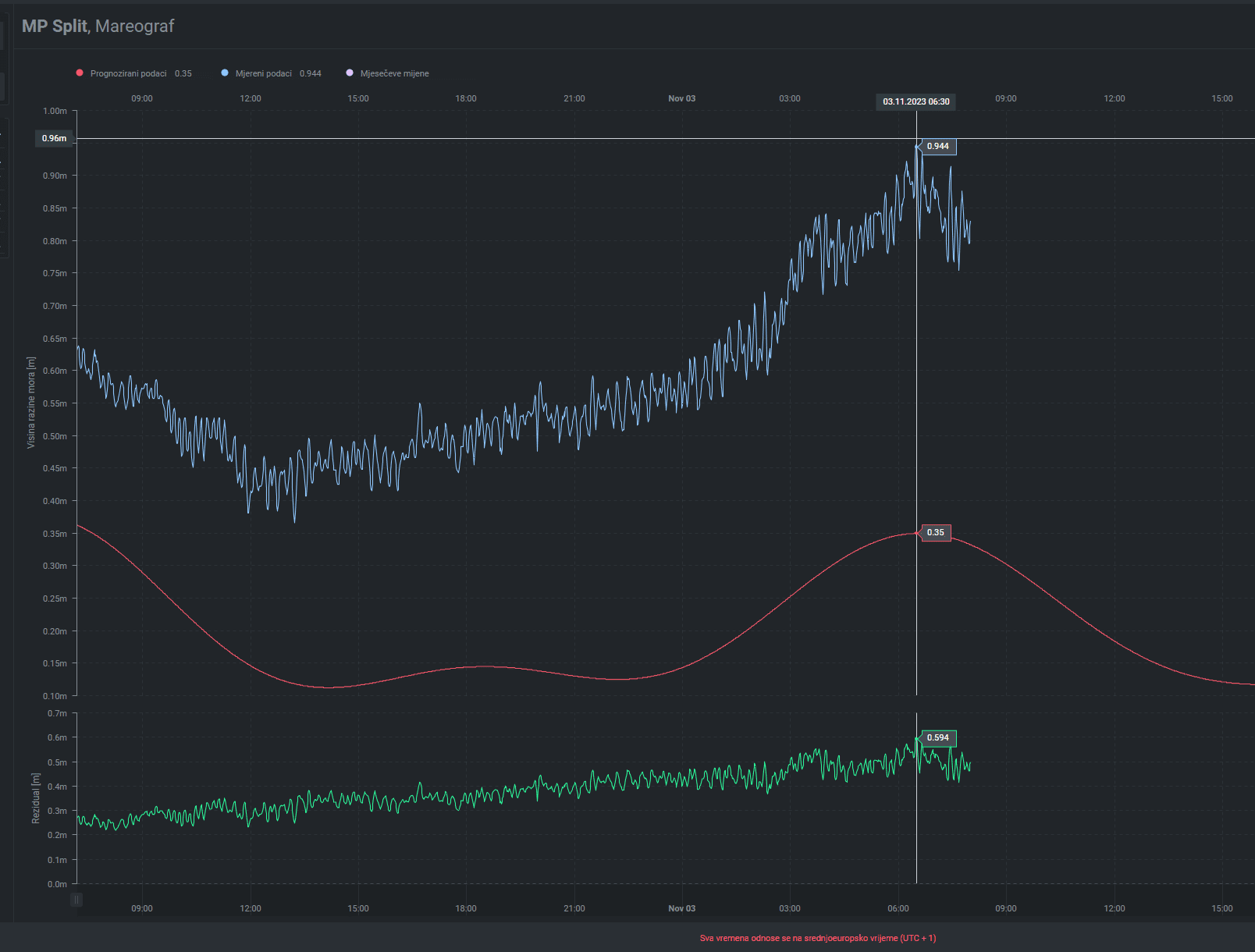Toggle the Mjereni podaci series label

(x=263, y=73)
